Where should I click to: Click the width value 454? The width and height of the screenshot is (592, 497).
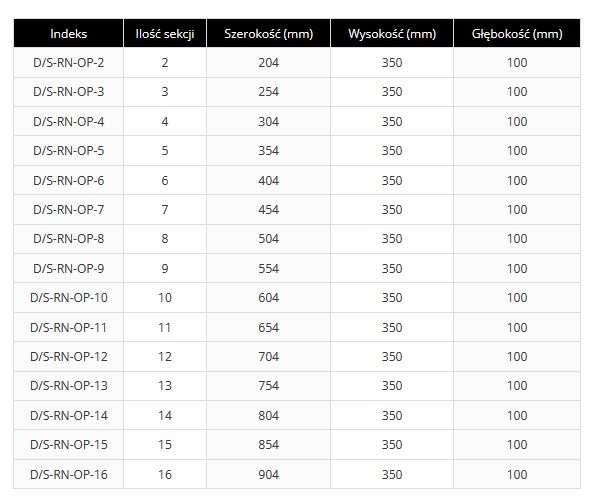pos(268,210)
